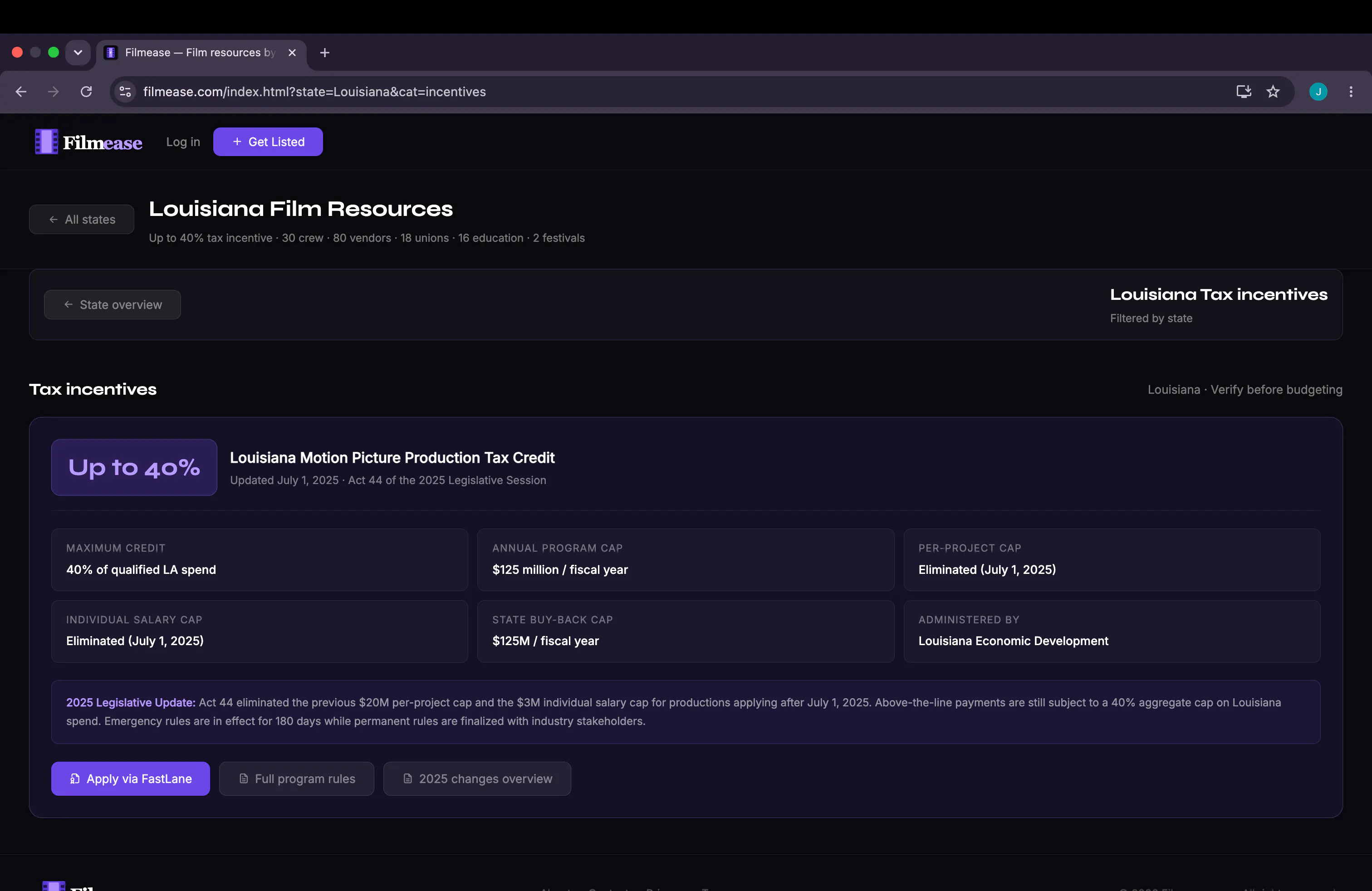Click the browser forward arrow
This screenshot has width=1372, height=891.
click(x=54, y=92)
